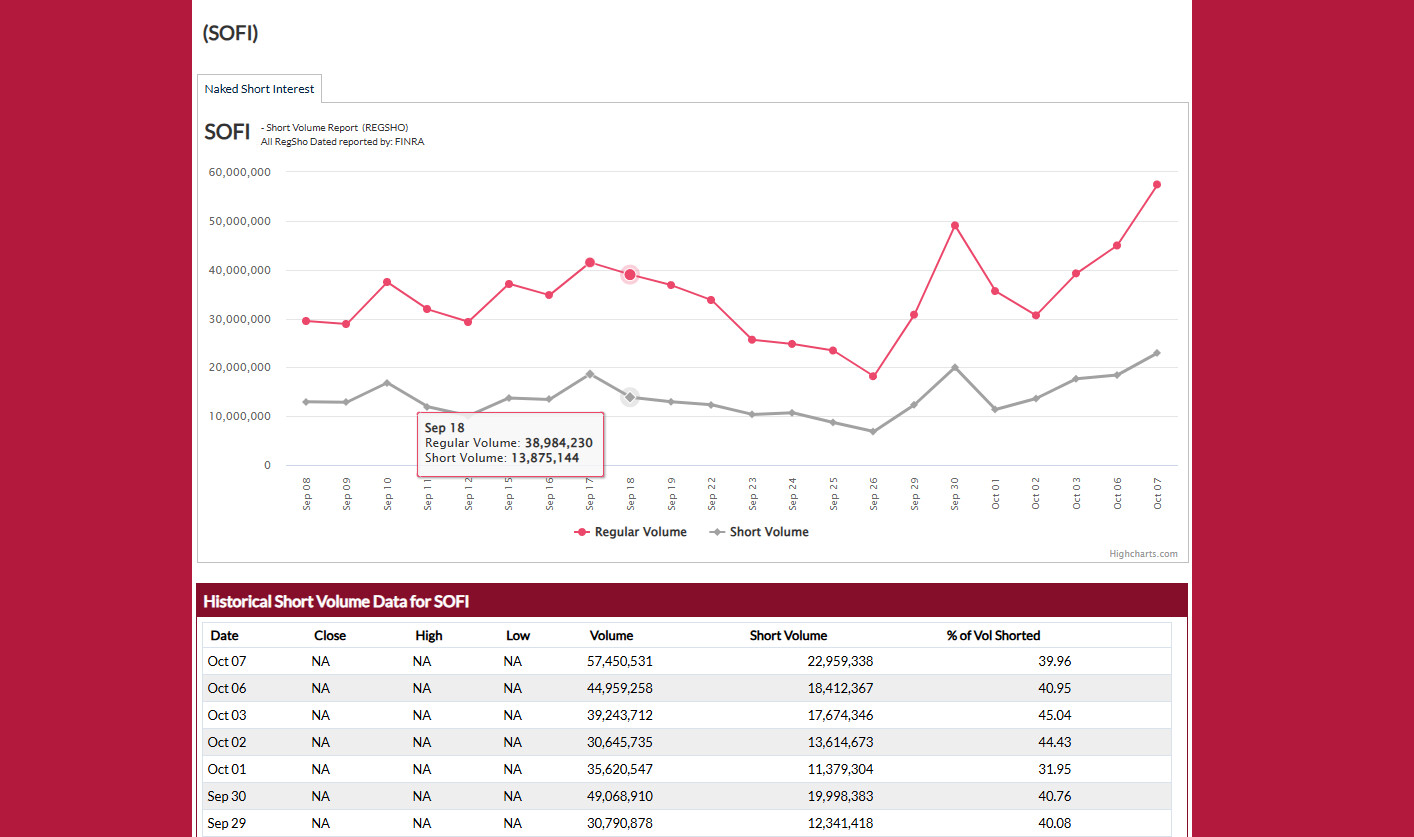The height and width of the screenshot is (837, 1414).
Task: Select the Oct 07 Short Volume point
Action: pyautogui.click(x=1157, y=353)
